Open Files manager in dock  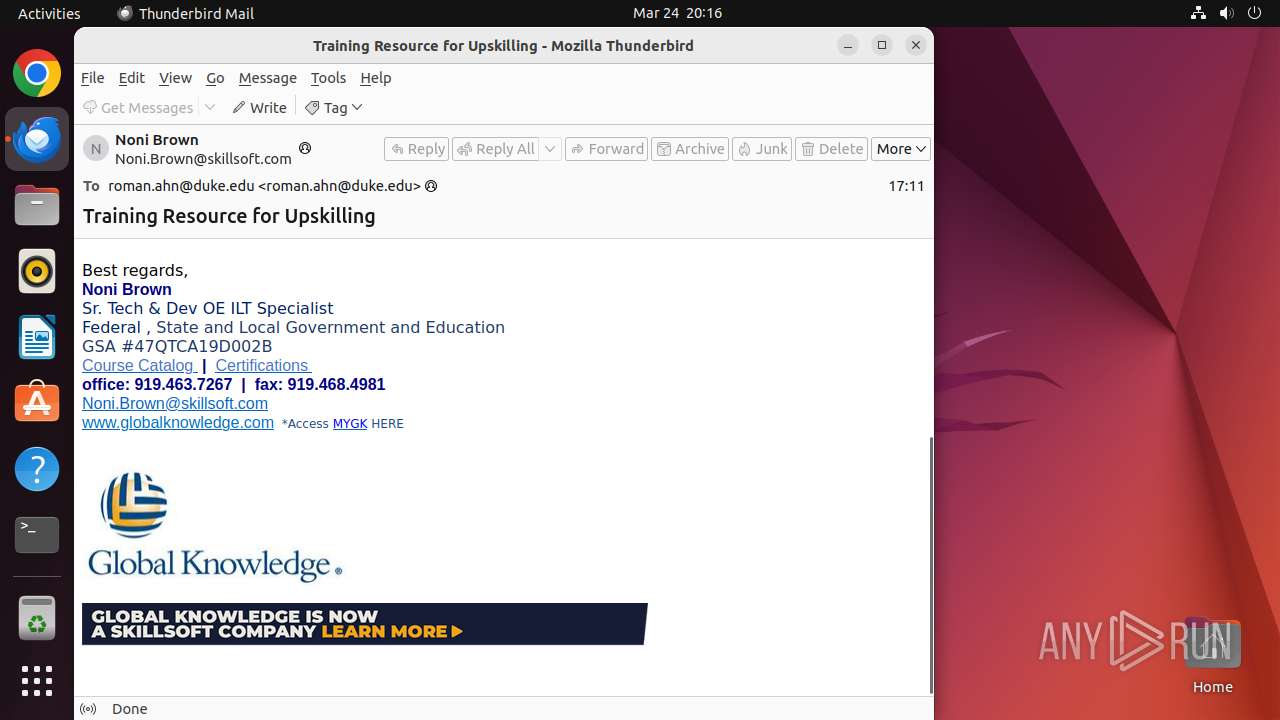click(37, 205)
